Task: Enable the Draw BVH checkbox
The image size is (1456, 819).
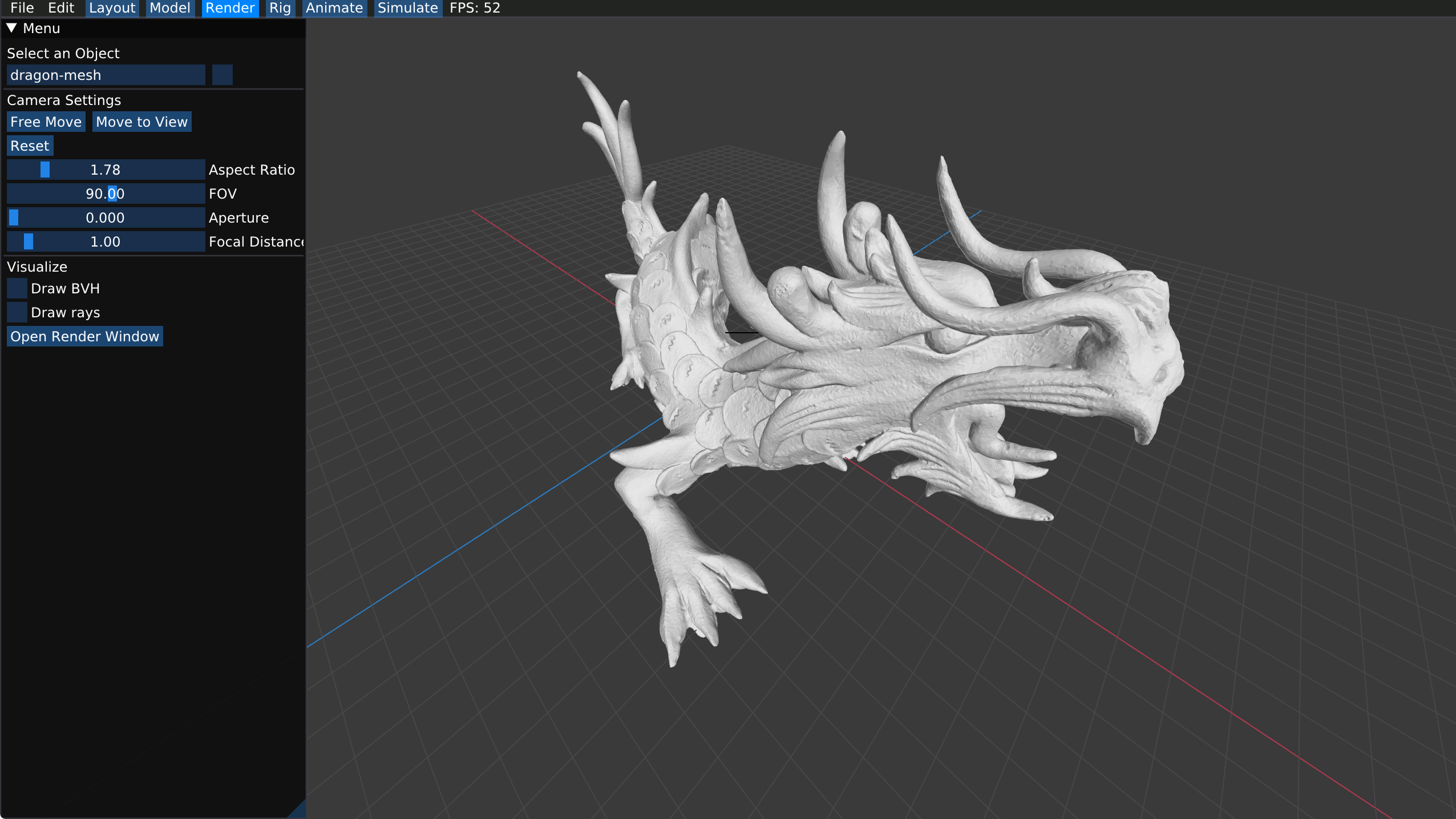Action: pyautogui.click(x=17, y=288)
